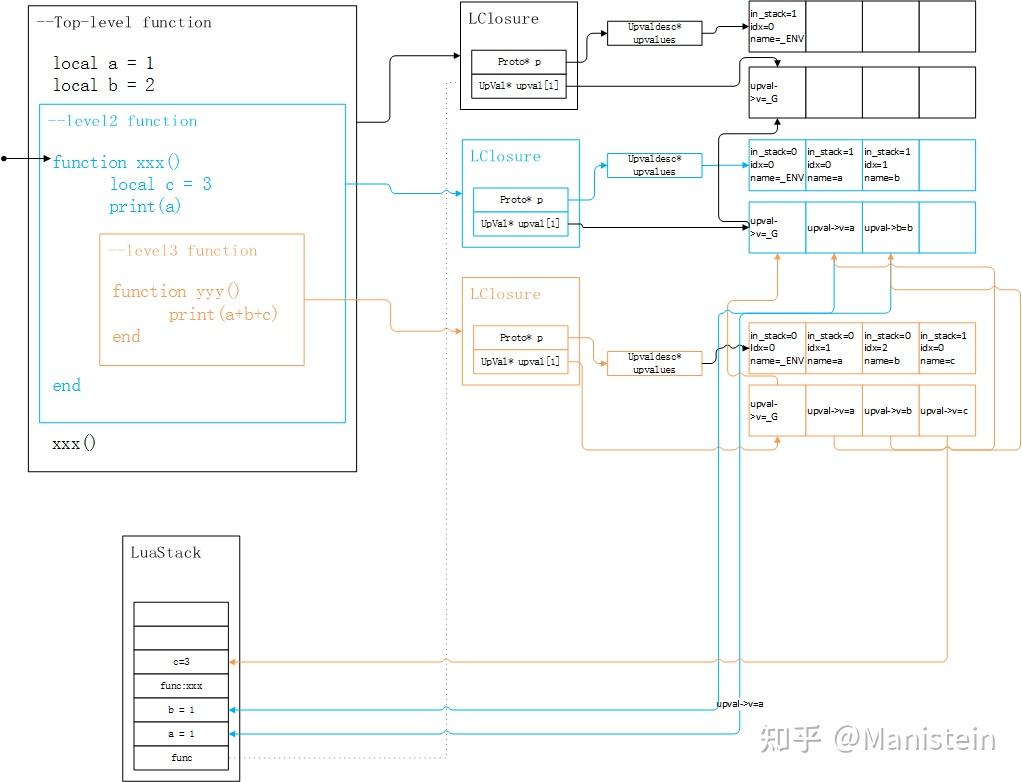This screenshot has width=1022, height=782.
Task: Click the orange "Upvaldesc* upvalues" box
Action: click(x=654, y=364)
